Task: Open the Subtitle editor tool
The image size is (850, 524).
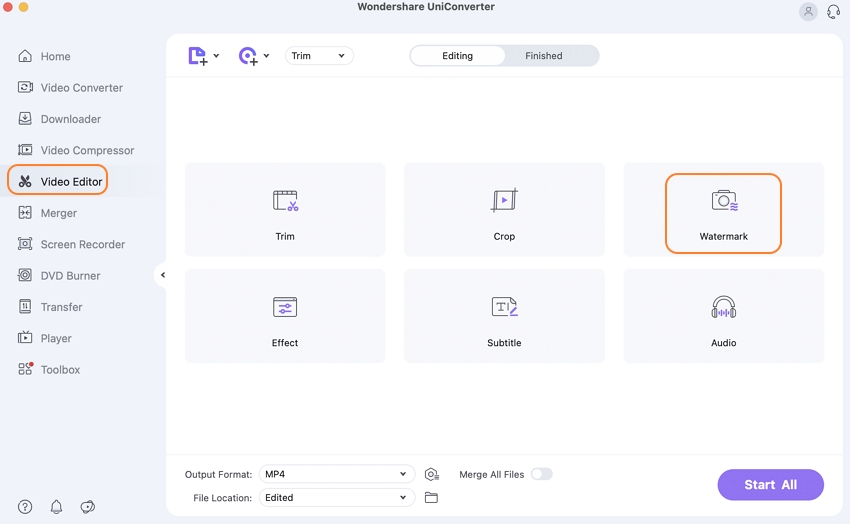Action: pyautogui.click(x=504, y=316)
